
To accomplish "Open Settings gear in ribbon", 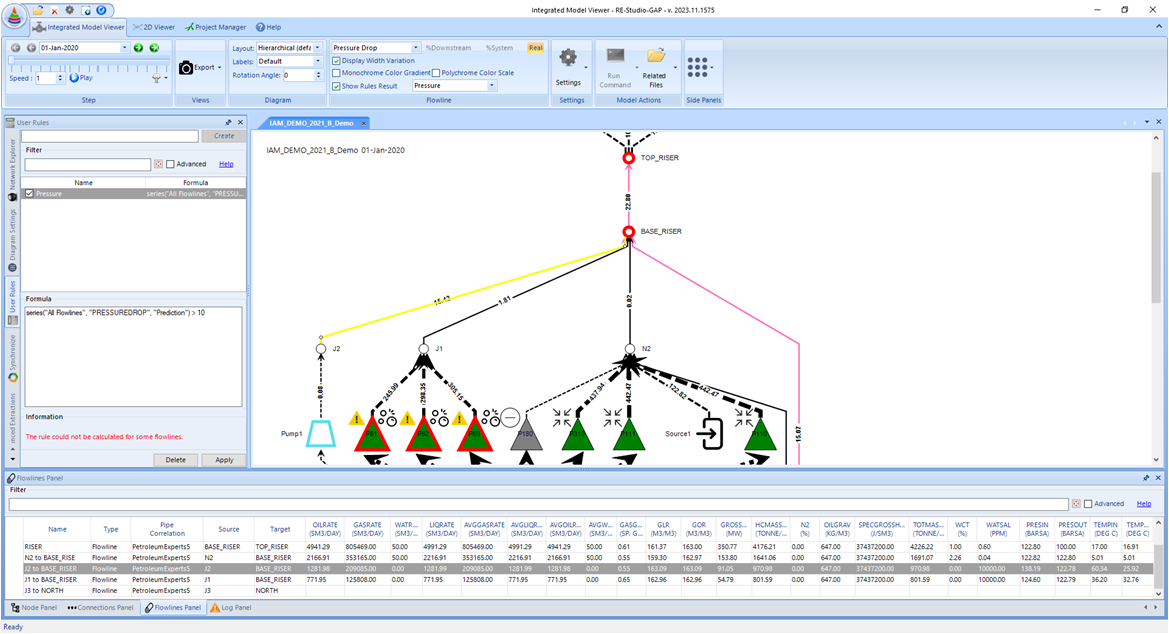I will coord(568,58).
